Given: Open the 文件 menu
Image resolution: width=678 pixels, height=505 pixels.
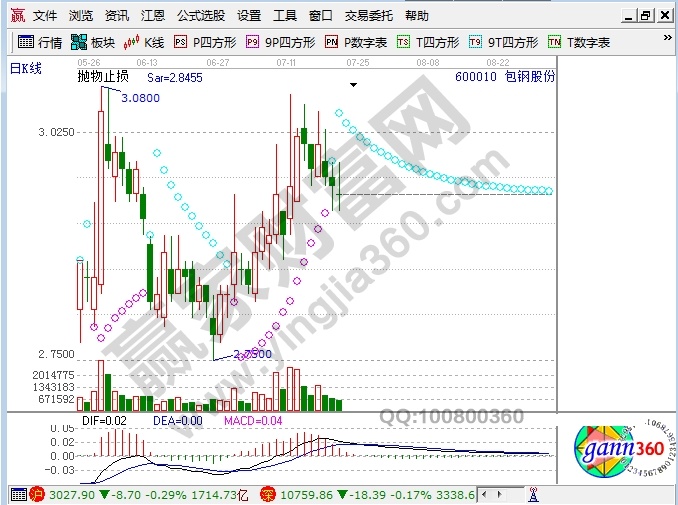Looking at the screenshot, I should [x=45, y=16].
